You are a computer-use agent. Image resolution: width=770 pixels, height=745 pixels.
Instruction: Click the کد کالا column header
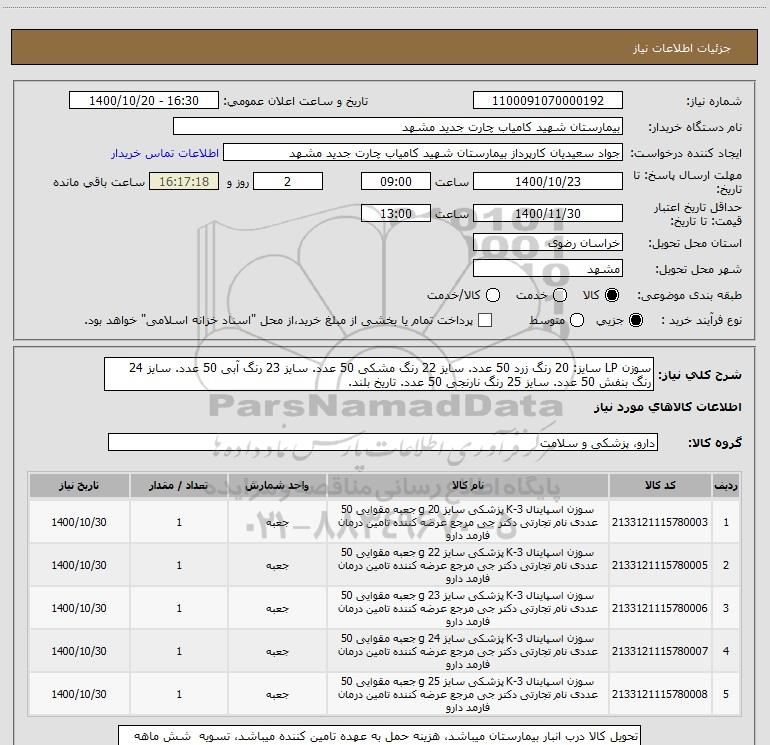point(660,485)
